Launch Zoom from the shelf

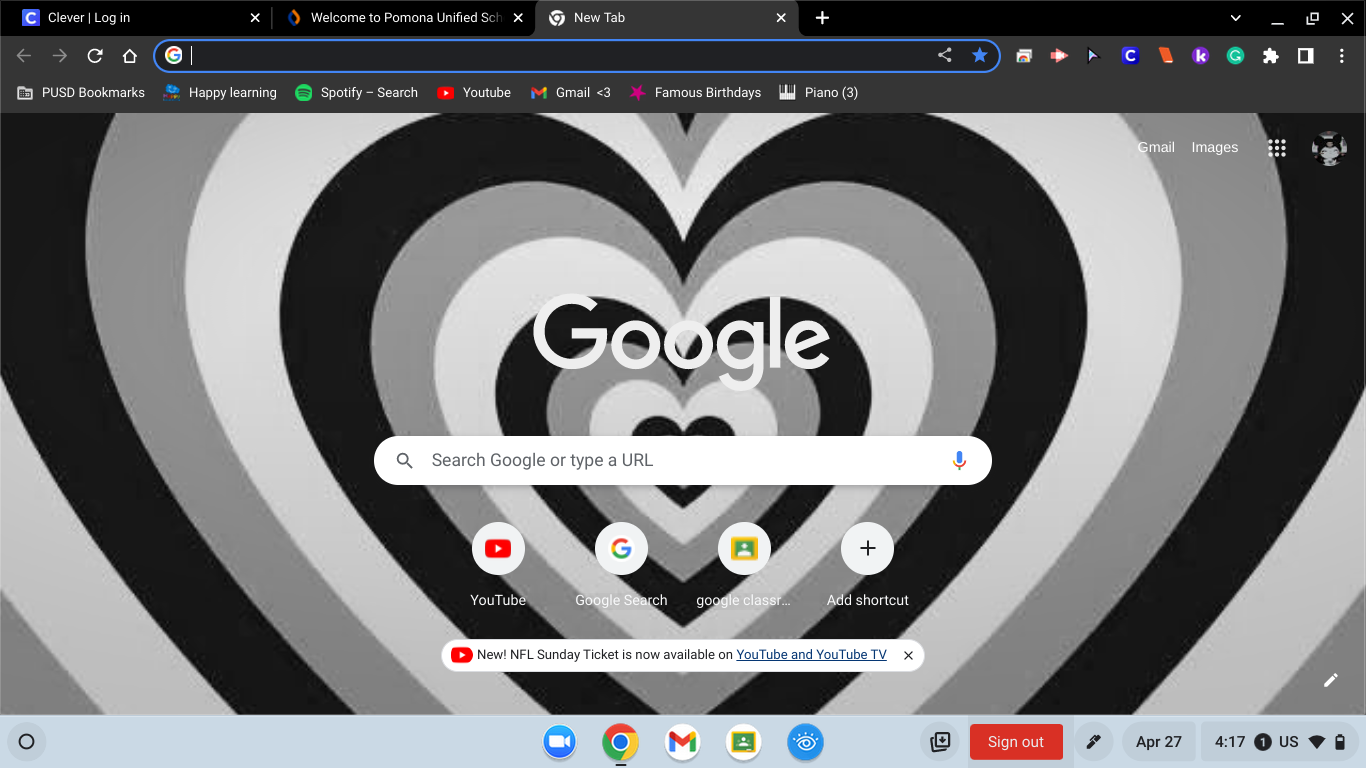coord(562,742)
